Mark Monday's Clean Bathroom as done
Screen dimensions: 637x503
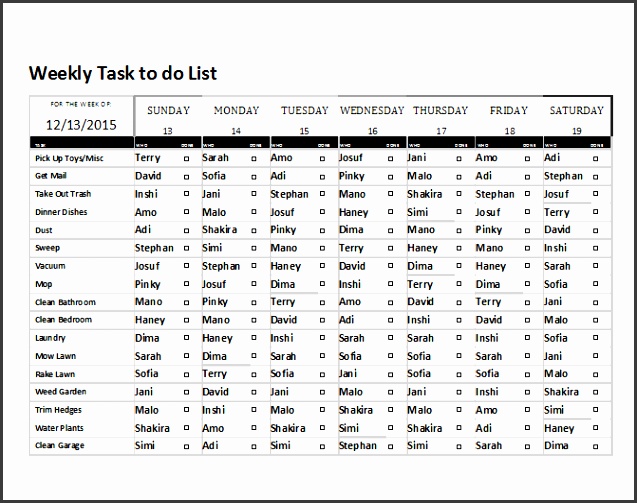click(x=254, y=303)
